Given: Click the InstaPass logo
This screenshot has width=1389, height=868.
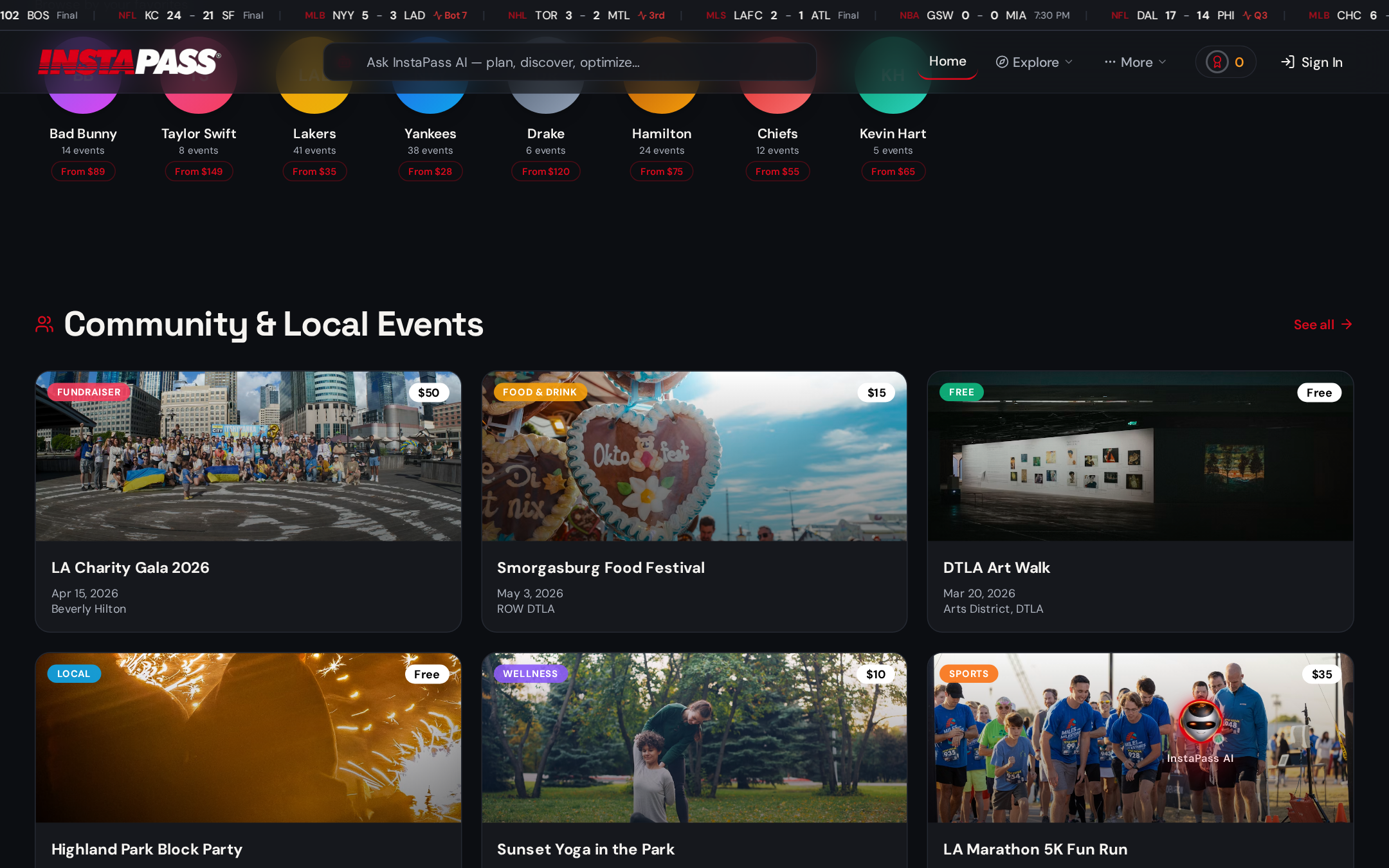Looking at the screenshot, I should point(130,62).
